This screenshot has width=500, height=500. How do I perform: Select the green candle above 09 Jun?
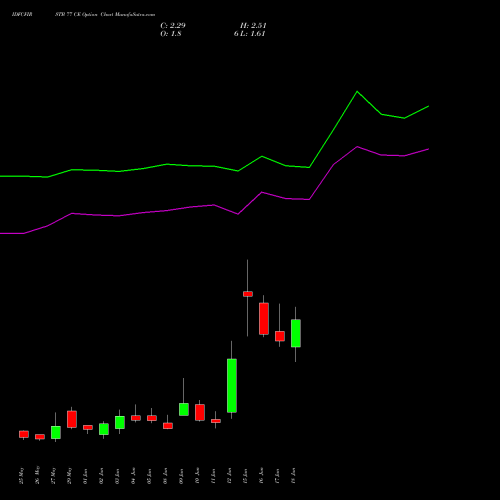(184, 410)
